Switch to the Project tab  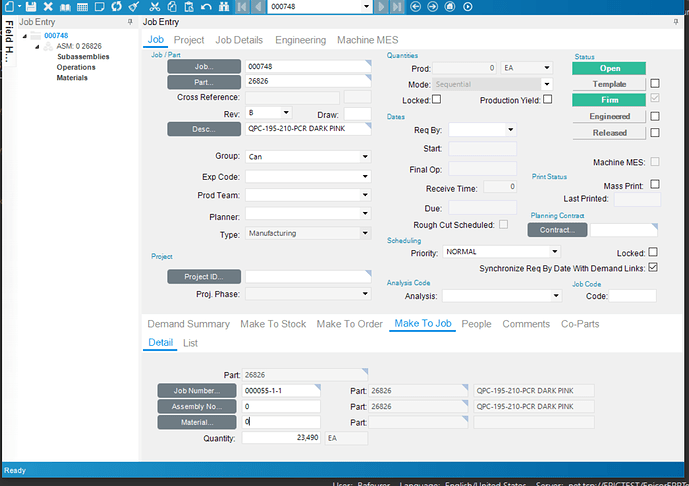(x=189, y=40)
